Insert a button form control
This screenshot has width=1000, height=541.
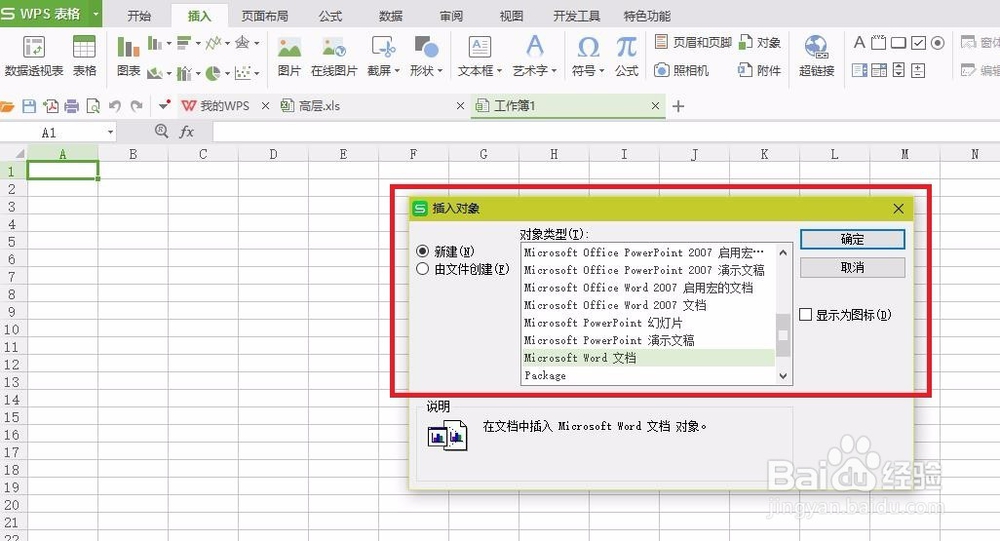point(898,43)
